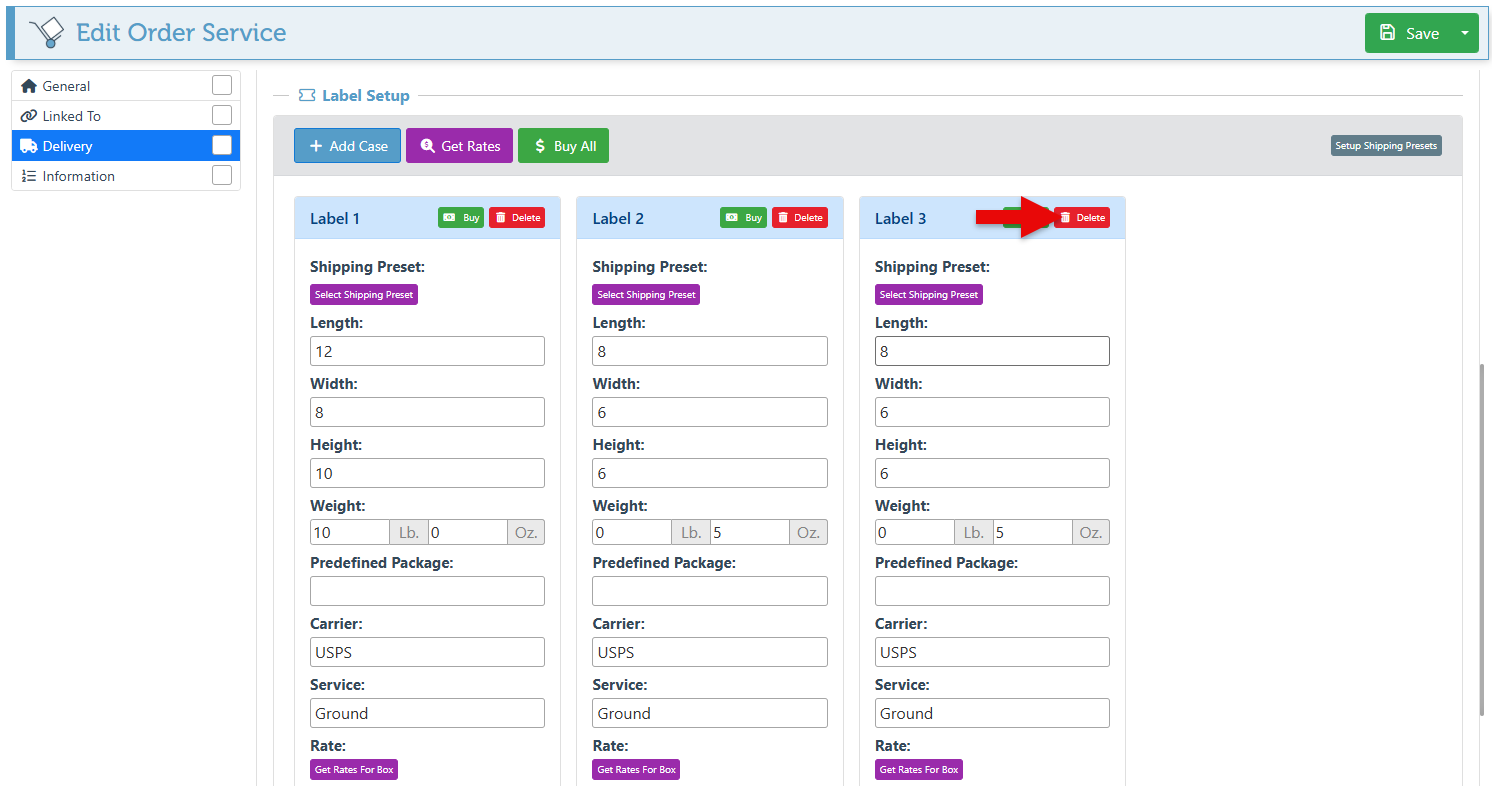The width and height of the screenshot is (1492, 791).
Task: Click the list icon beside Information
Action: point(29,176)
